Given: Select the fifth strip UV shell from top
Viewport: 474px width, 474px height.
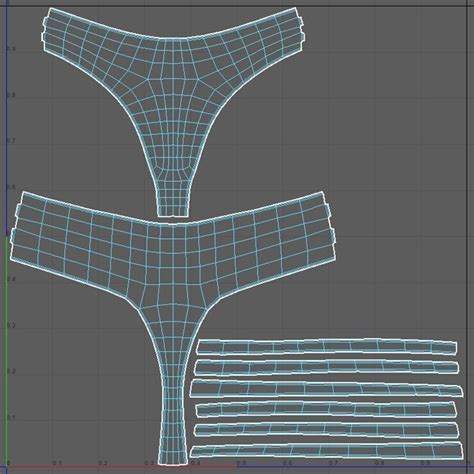Looking at the screenshot, I should click(x=326, y=429).
